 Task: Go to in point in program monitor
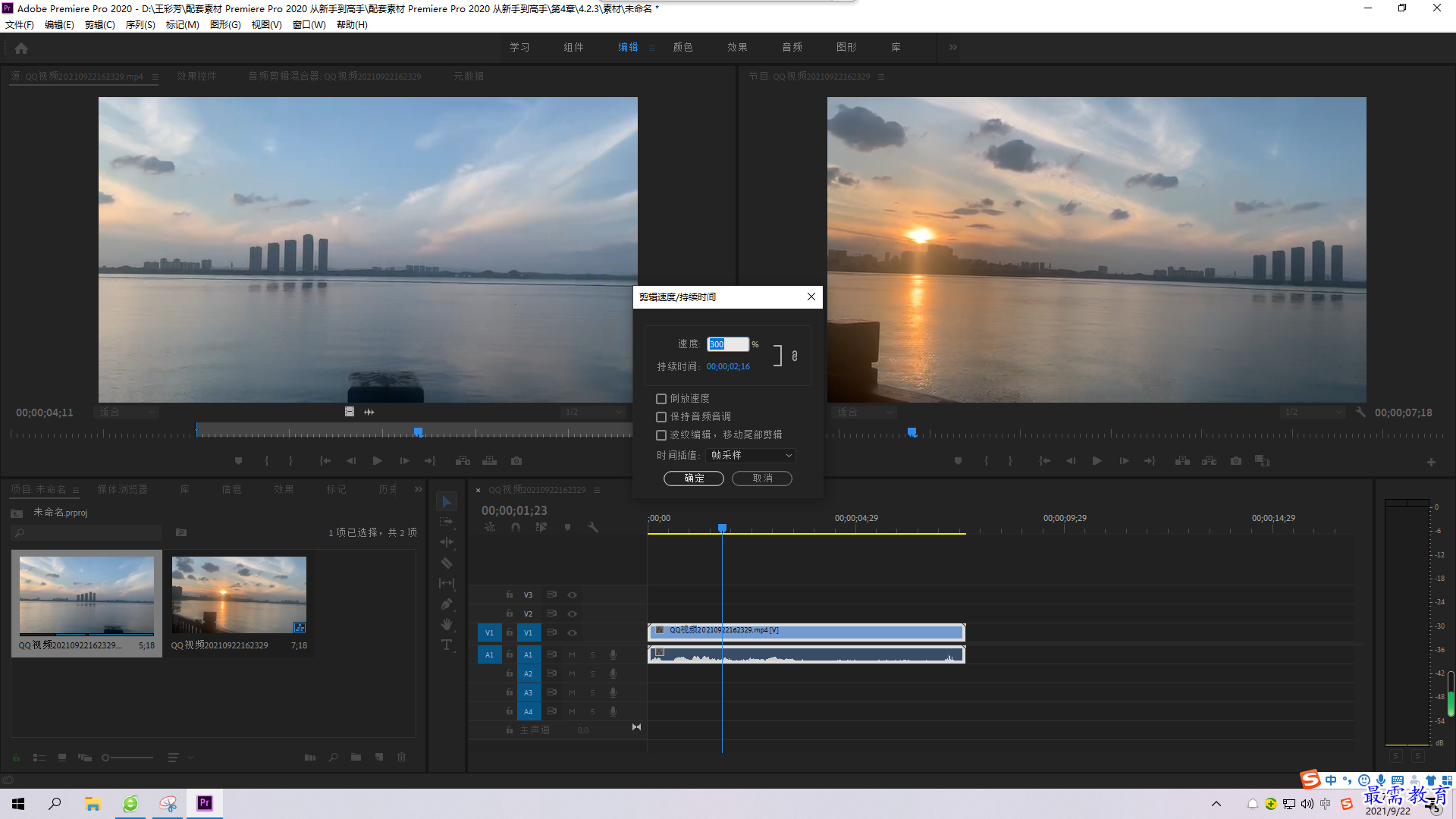click(x=1044, y=461)
